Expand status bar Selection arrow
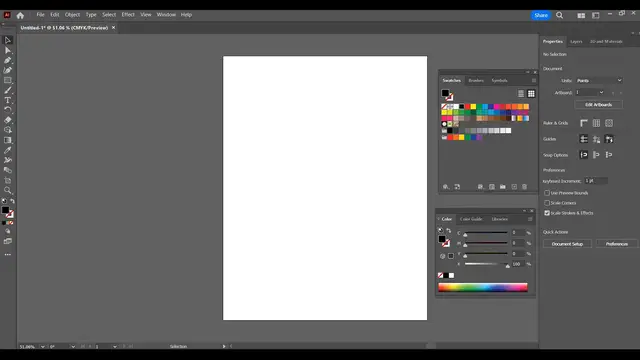 coord(224,346)
